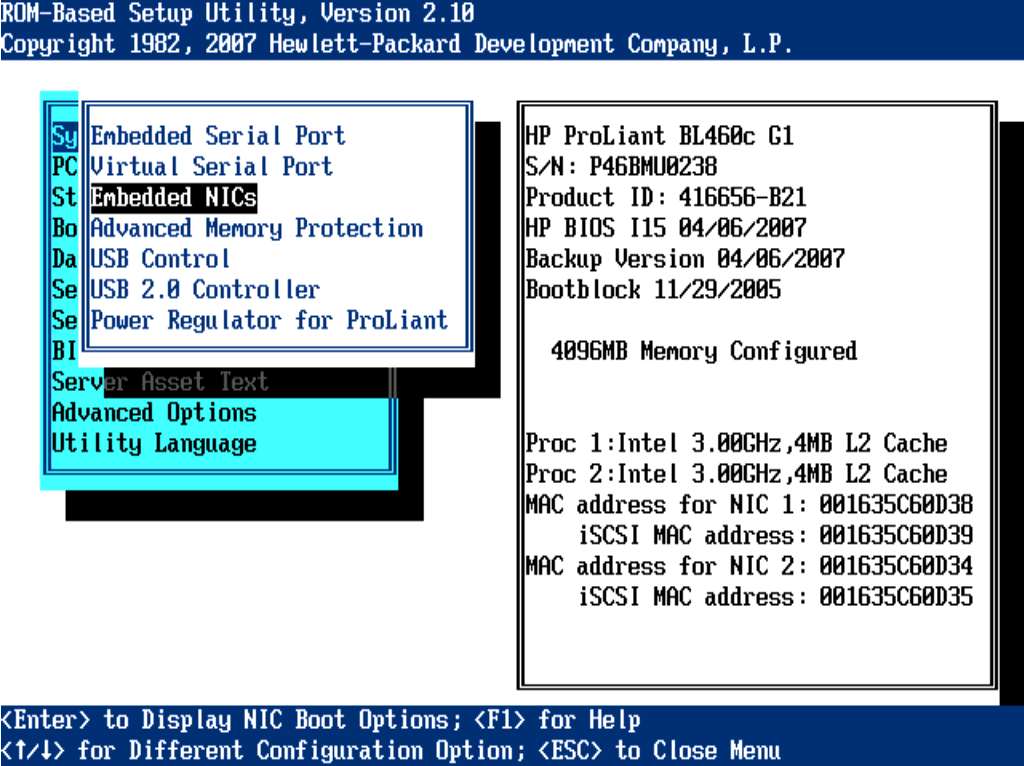Click Backup Version 04/06/2007 line
Viewport: 1024px width, 766px height.
pyautogui.click(x=685, y=259)
